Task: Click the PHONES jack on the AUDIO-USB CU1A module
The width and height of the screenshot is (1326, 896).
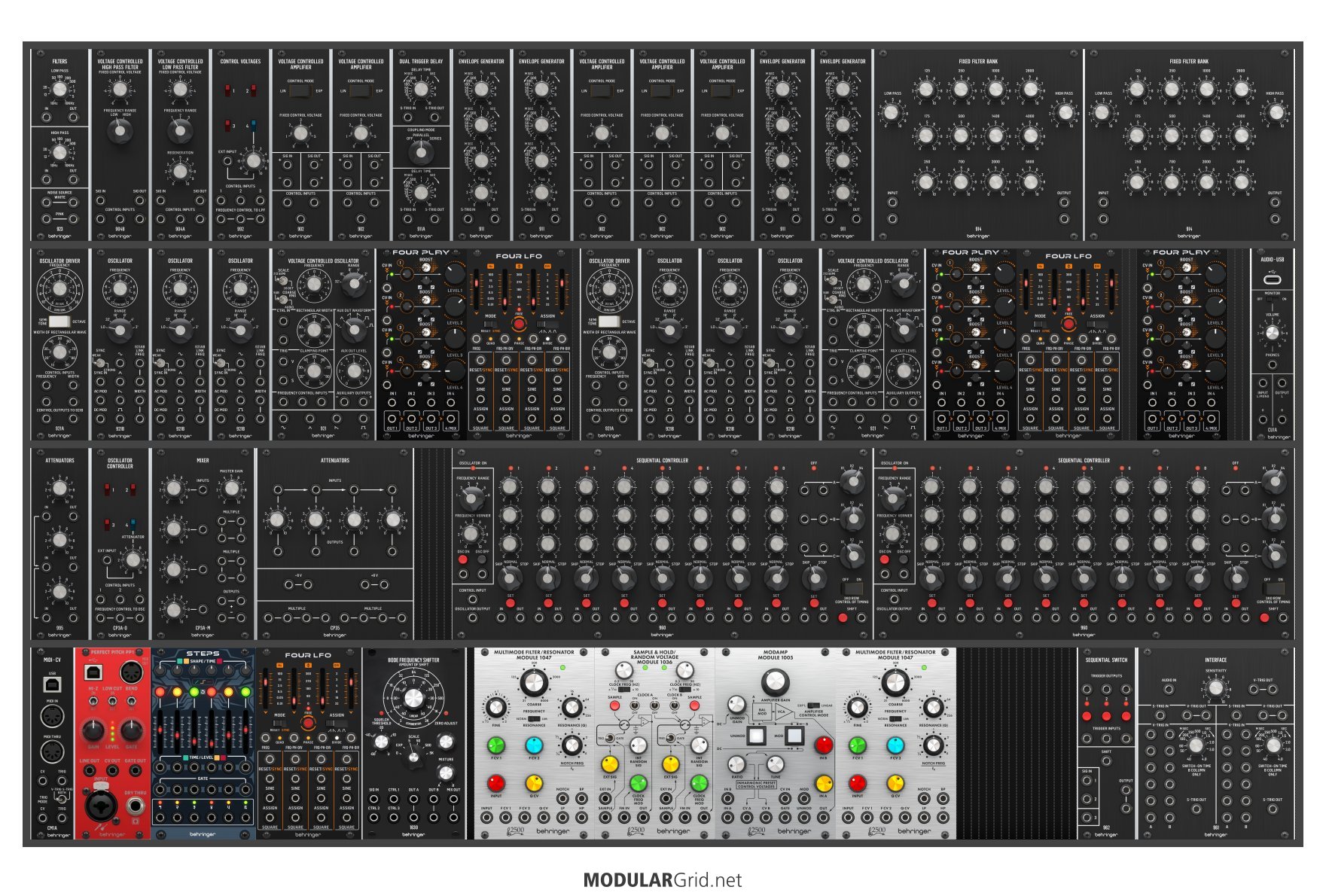Action: pyautogui.click(x=1272, y=365)
